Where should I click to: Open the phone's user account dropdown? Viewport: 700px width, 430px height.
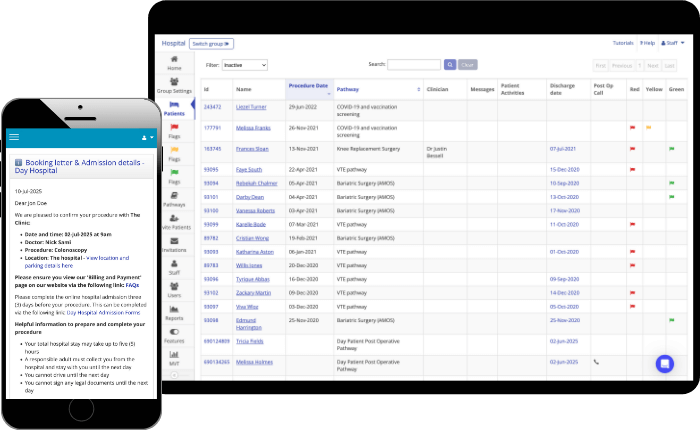[x=147, y=138]
